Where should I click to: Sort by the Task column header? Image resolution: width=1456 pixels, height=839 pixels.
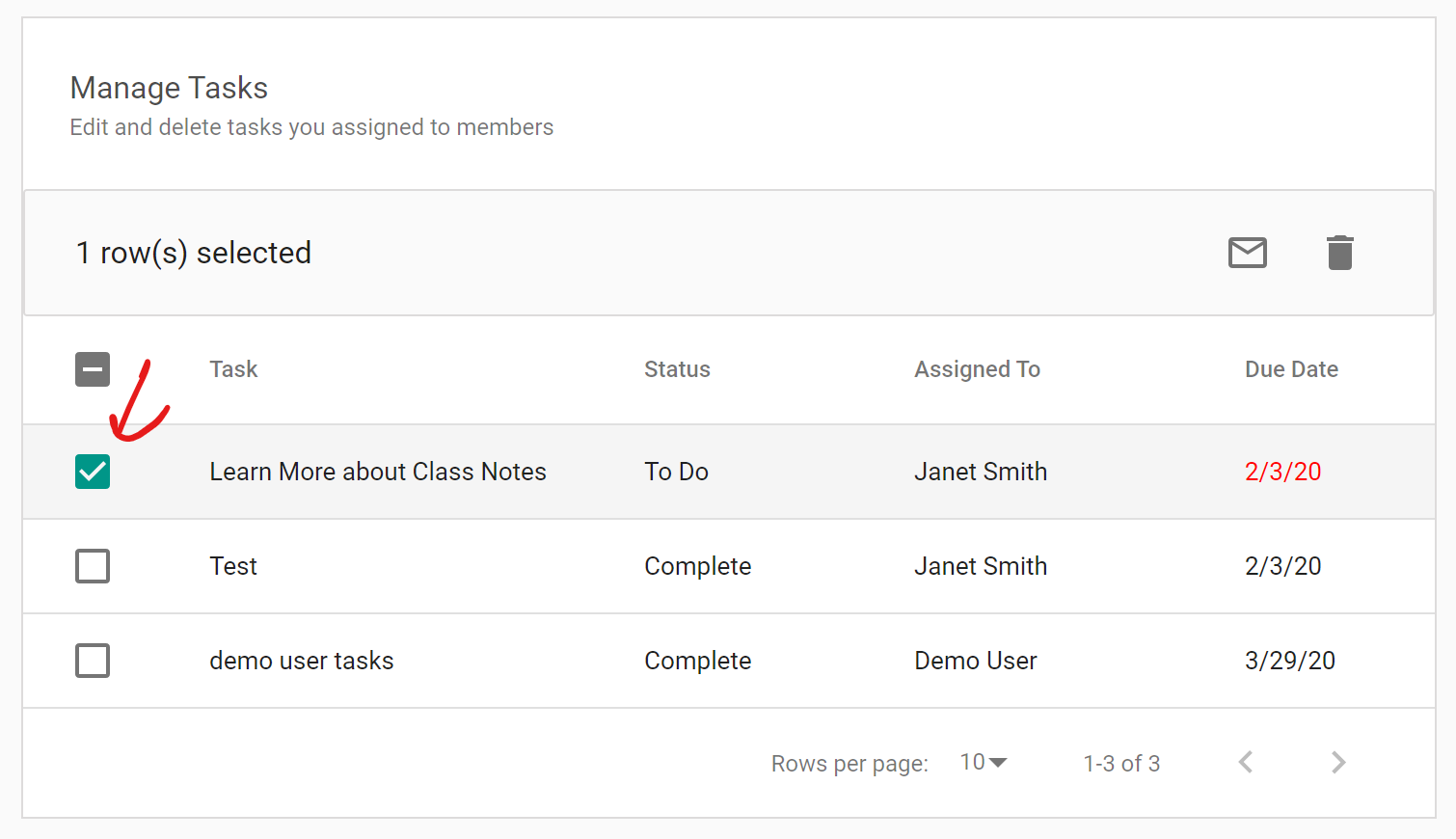click(x=233, y=369)
